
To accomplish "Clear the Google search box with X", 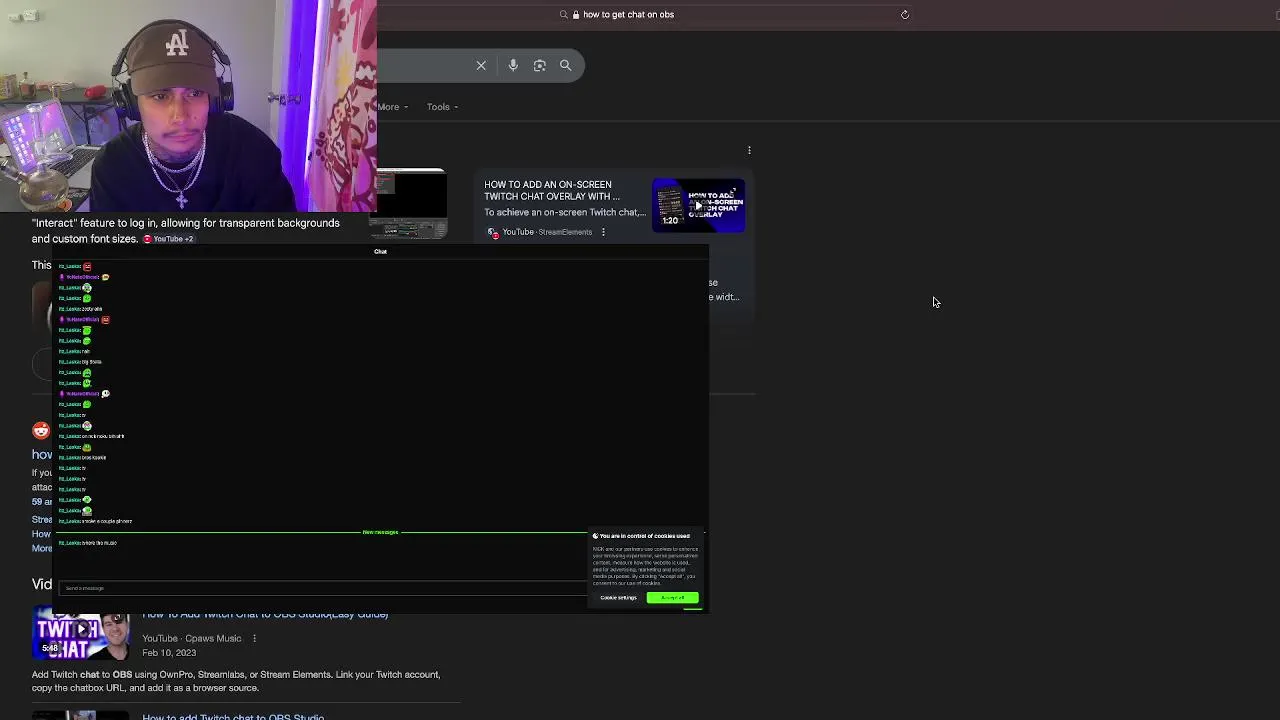I will (481, 65).
